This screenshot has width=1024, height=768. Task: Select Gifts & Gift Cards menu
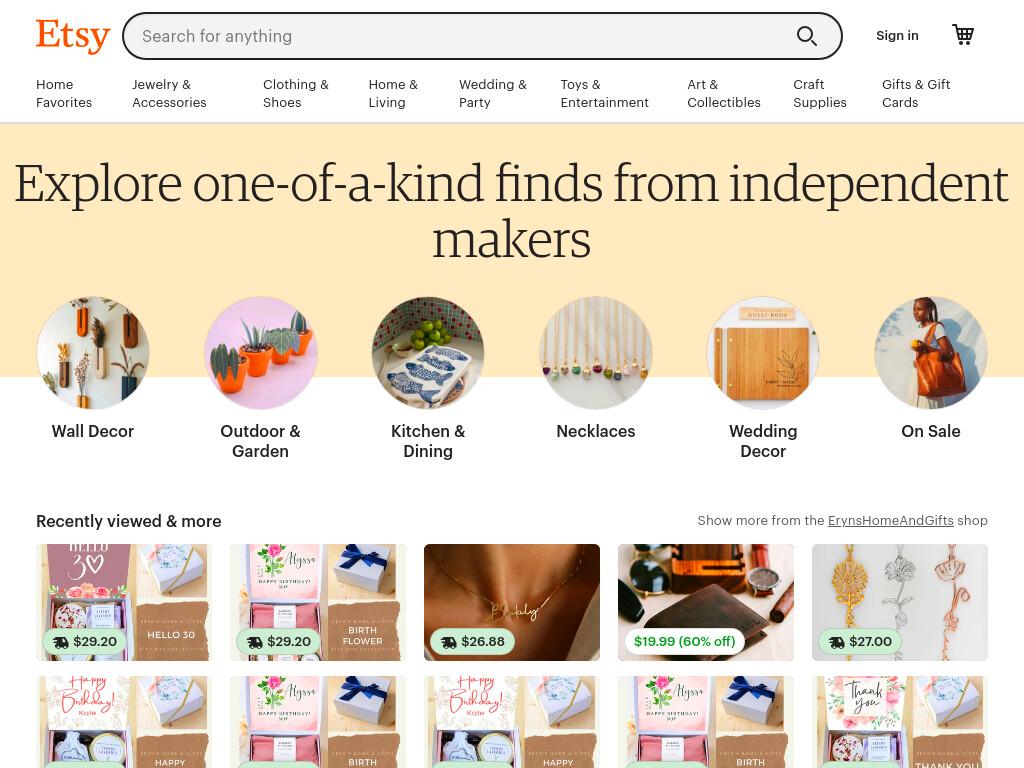(x=916, y=93)
